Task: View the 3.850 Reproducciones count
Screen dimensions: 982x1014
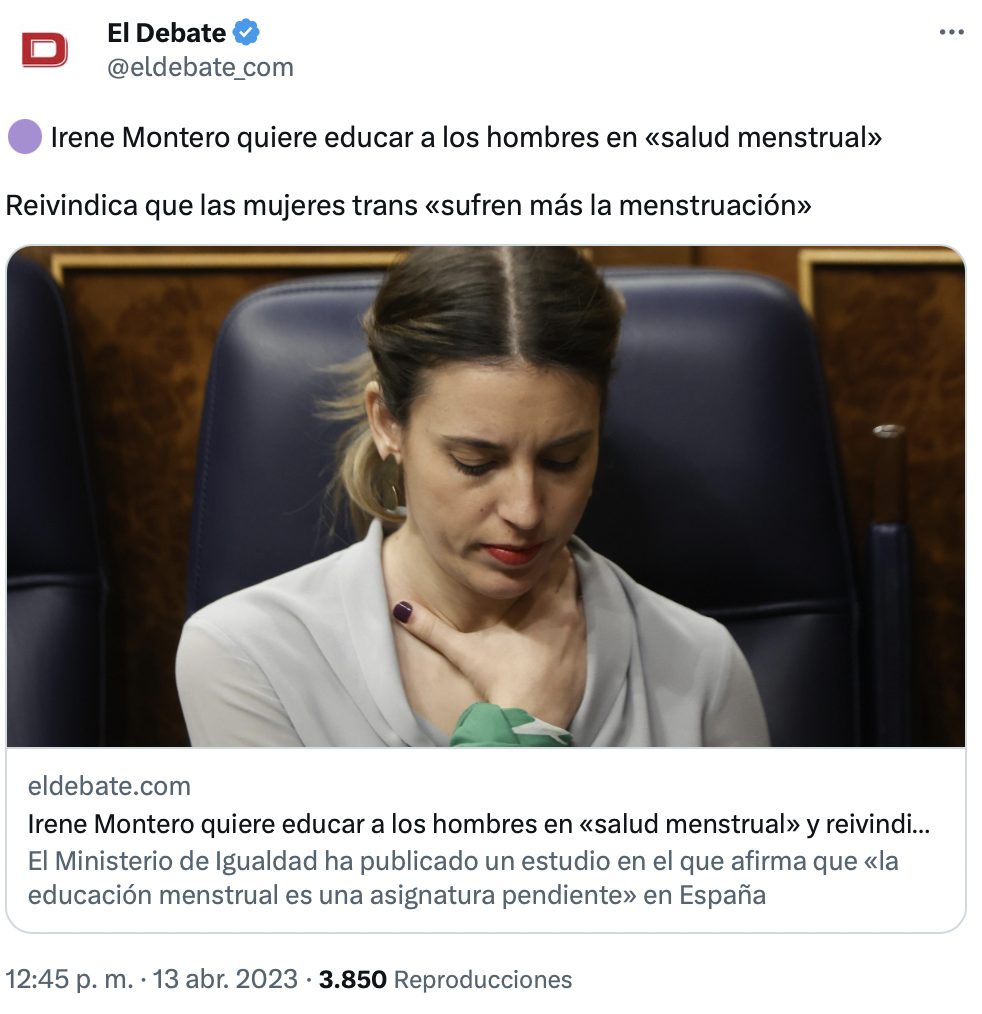Action: click(445, 979)
